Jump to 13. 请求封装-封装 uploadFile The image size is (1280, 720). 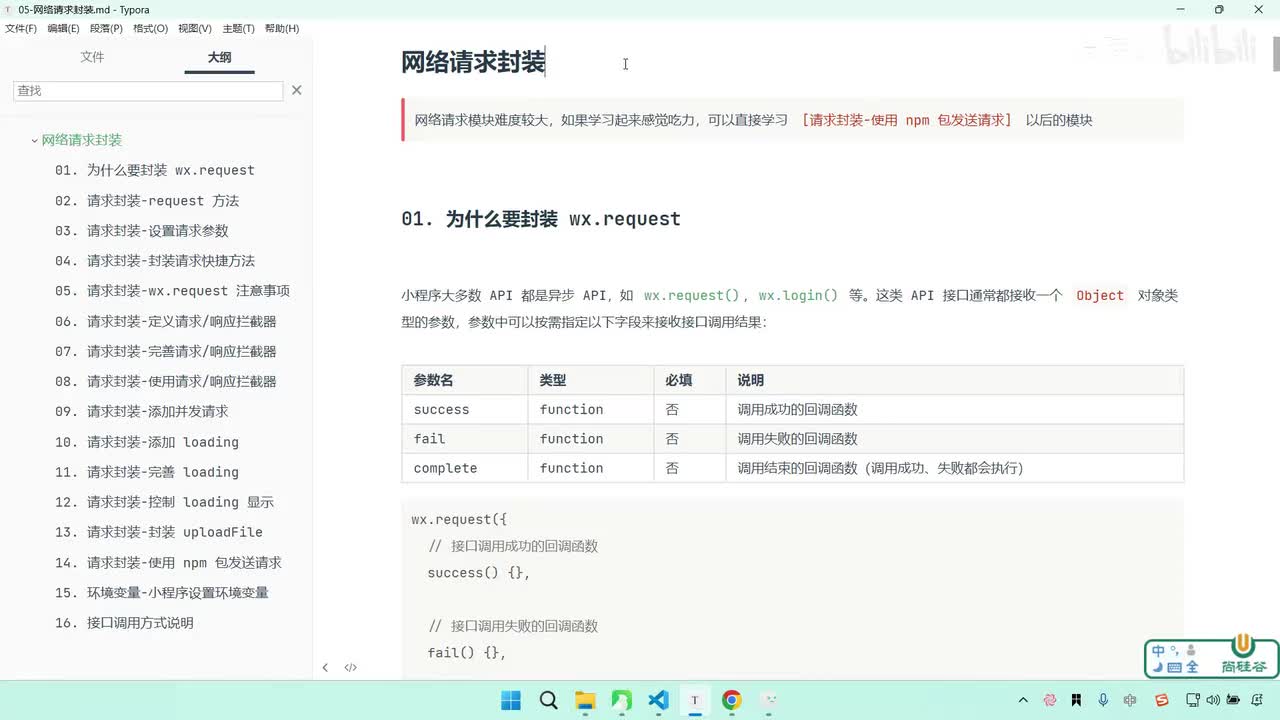[159, 532]
